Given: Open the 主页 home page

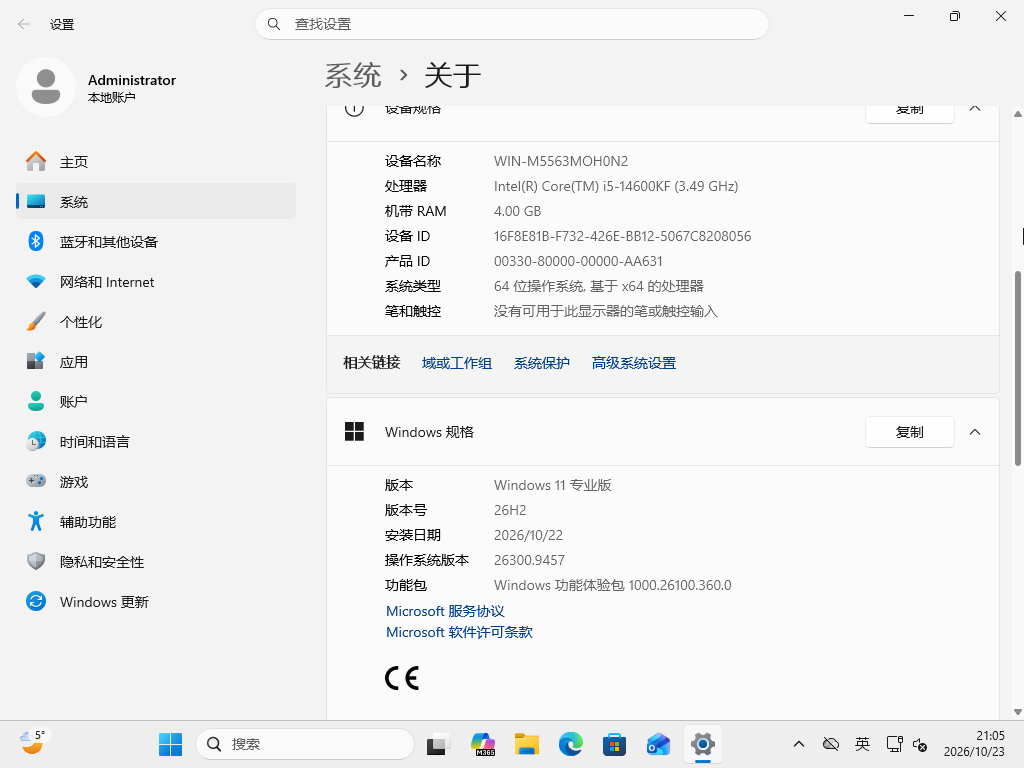Looking at the screenshot, I should 155,162.
